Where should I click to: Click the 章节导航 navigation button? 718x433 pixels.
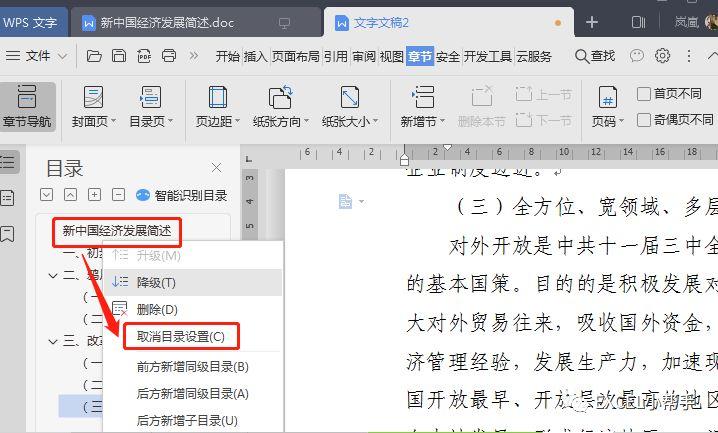[27, 108]
